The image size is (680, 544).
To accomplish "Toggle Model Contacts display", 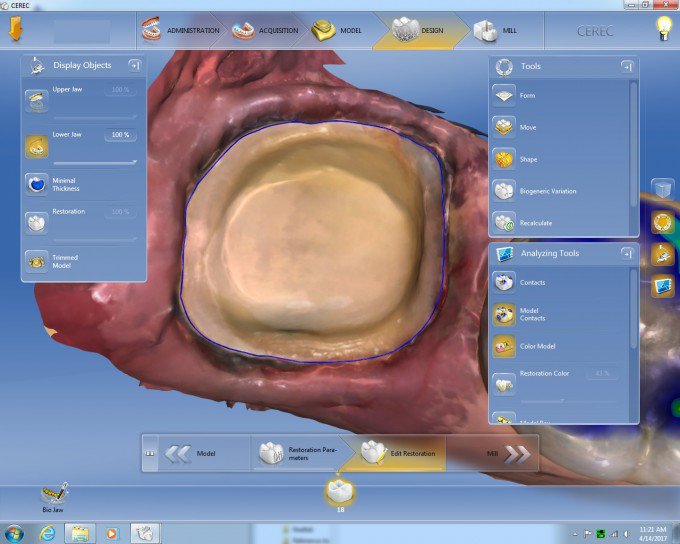I will [504, 315].
